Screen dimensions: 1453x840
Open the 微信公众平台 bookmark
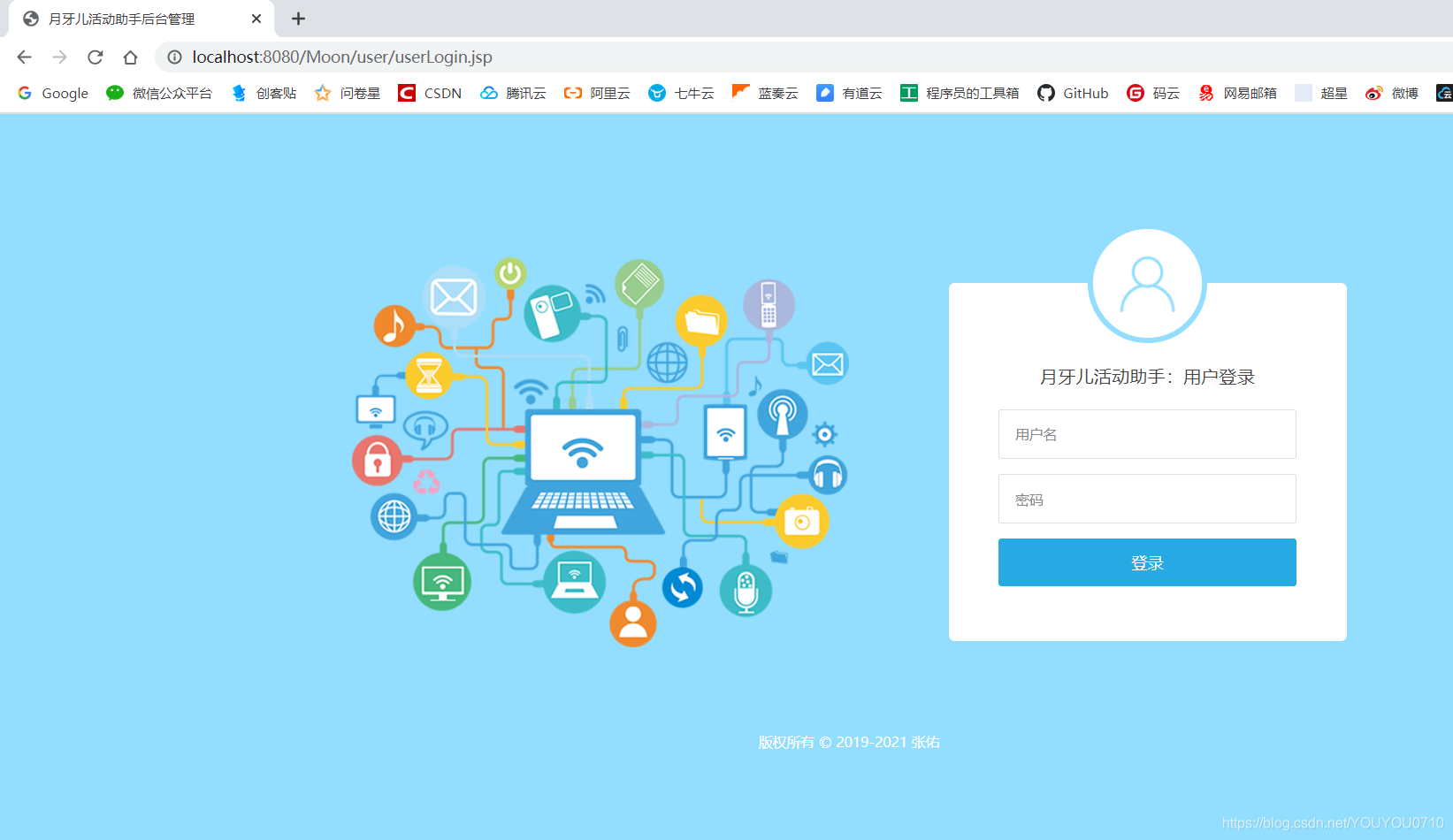[159, 93]
